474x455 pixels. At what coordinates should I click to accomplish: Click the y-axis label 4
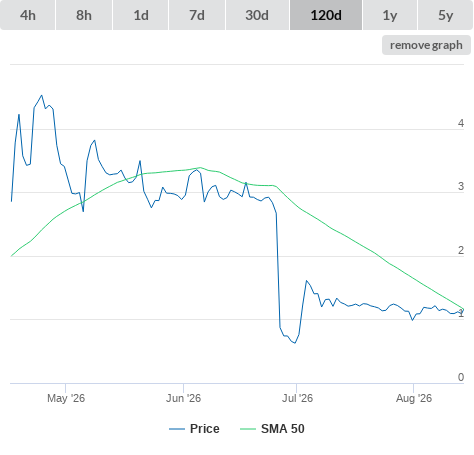461,123
